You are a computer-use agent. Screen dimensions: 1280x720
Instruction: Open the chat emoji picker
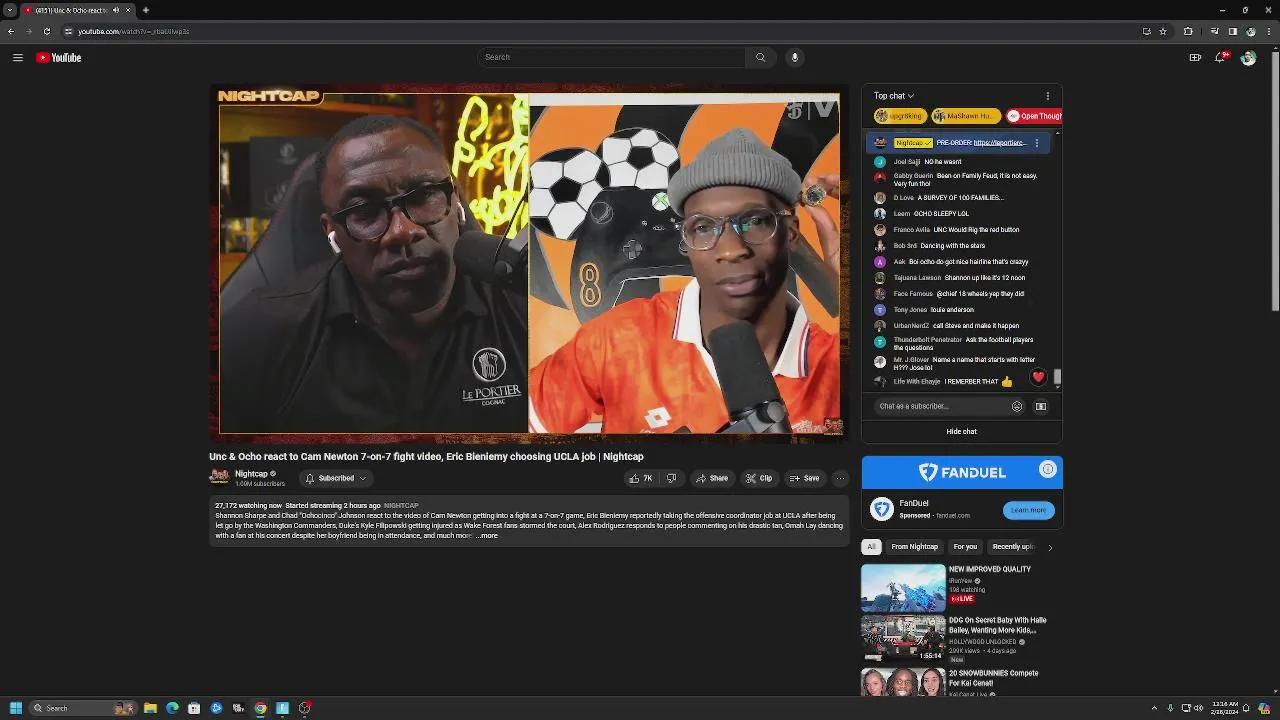coord(1017,406)
